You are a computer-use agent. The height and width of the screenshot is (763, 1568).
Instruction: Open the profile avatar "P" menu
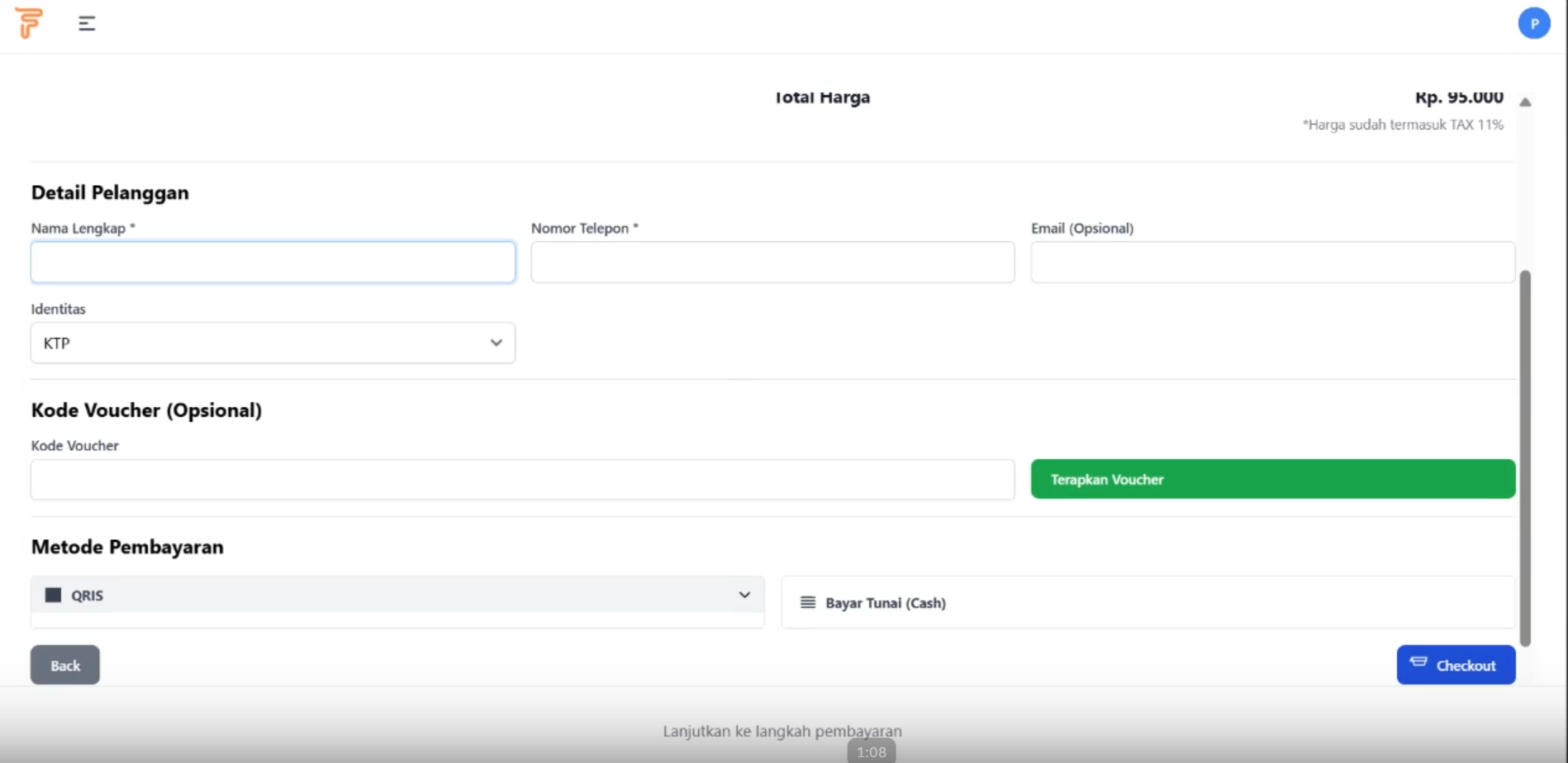click(1533, 23)
